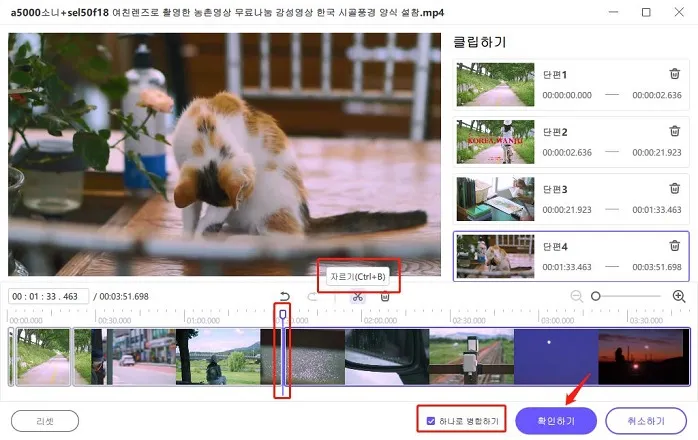The height and width of the screenshot is (440, 698).
Task: Click the timeline zoom slider handle
Action: click(596, 296)
